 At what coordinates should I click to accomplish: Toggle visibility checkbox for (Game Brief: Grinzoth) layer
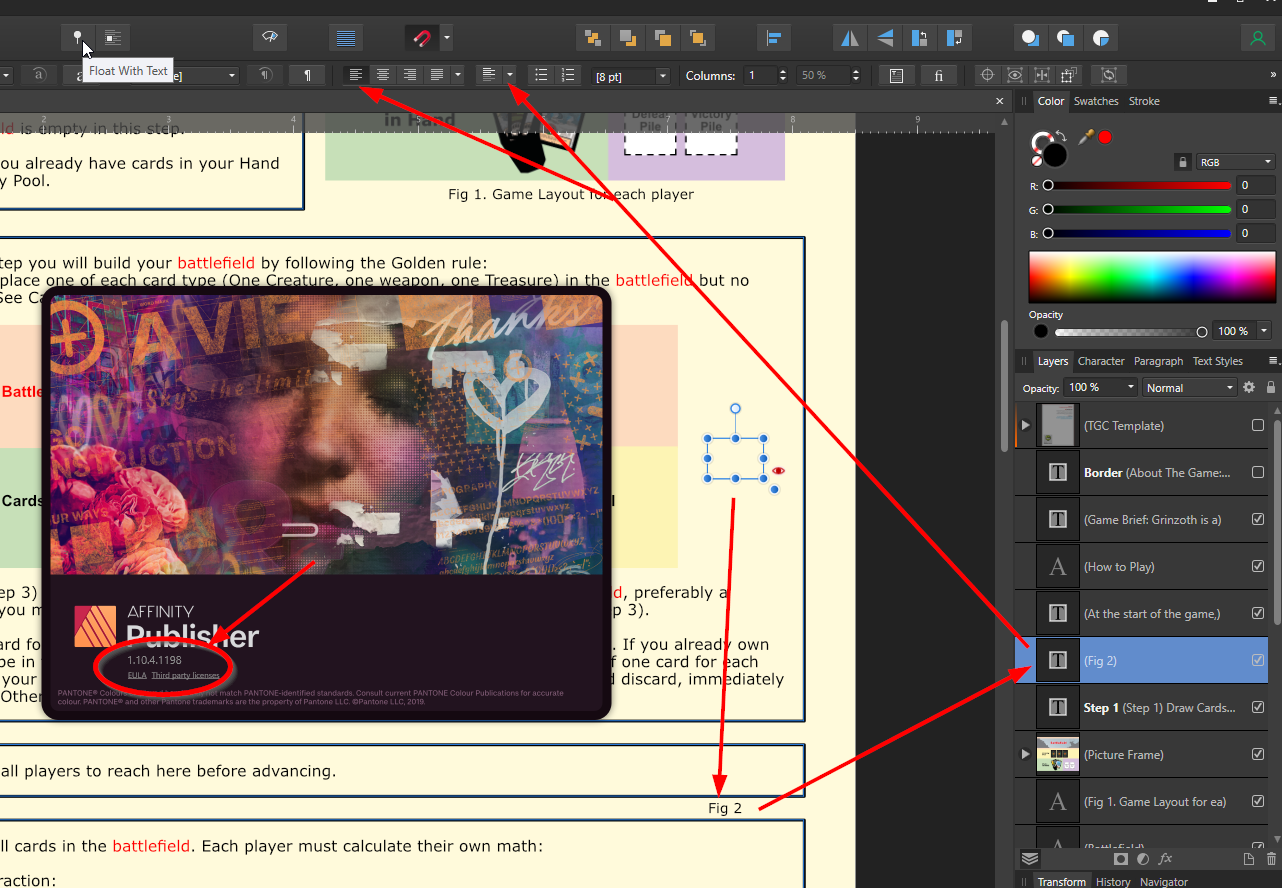(1258, 520)
